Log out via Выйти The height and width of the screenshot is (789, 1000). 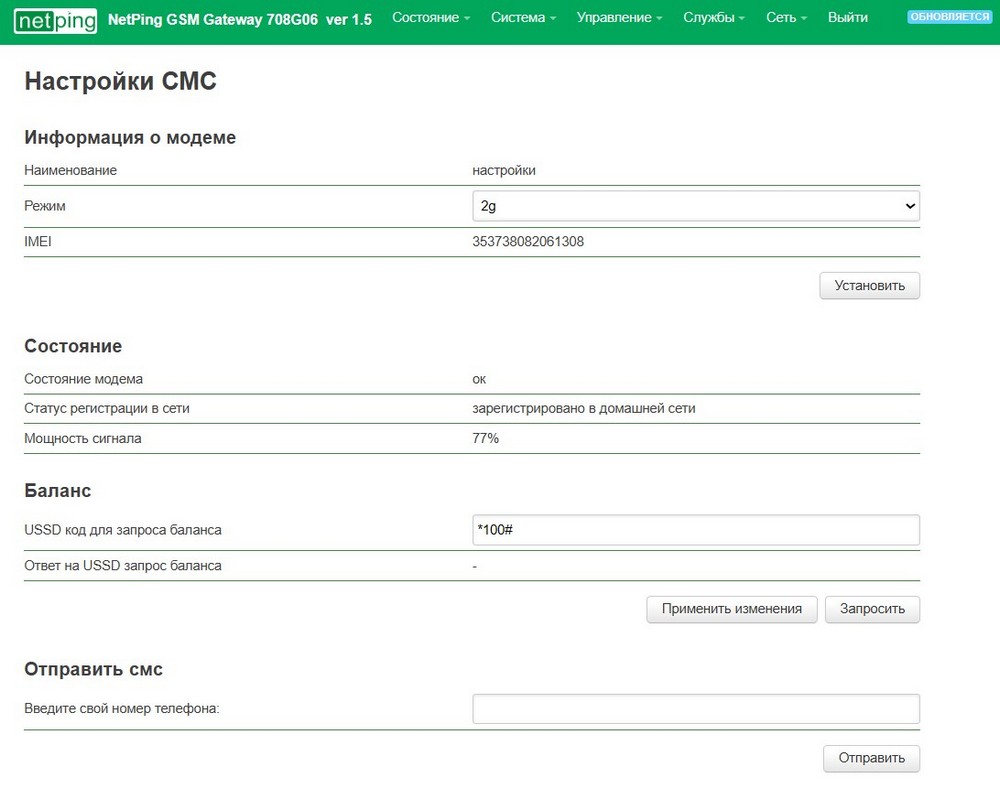[848, 18]
